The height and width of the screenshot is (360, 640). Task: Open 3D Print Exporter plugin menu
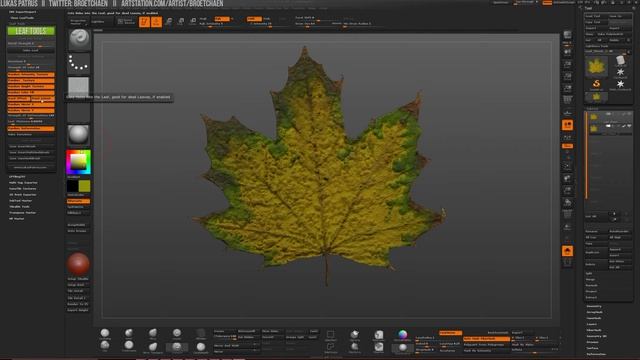pyautogui.click(x=23, y=195)
